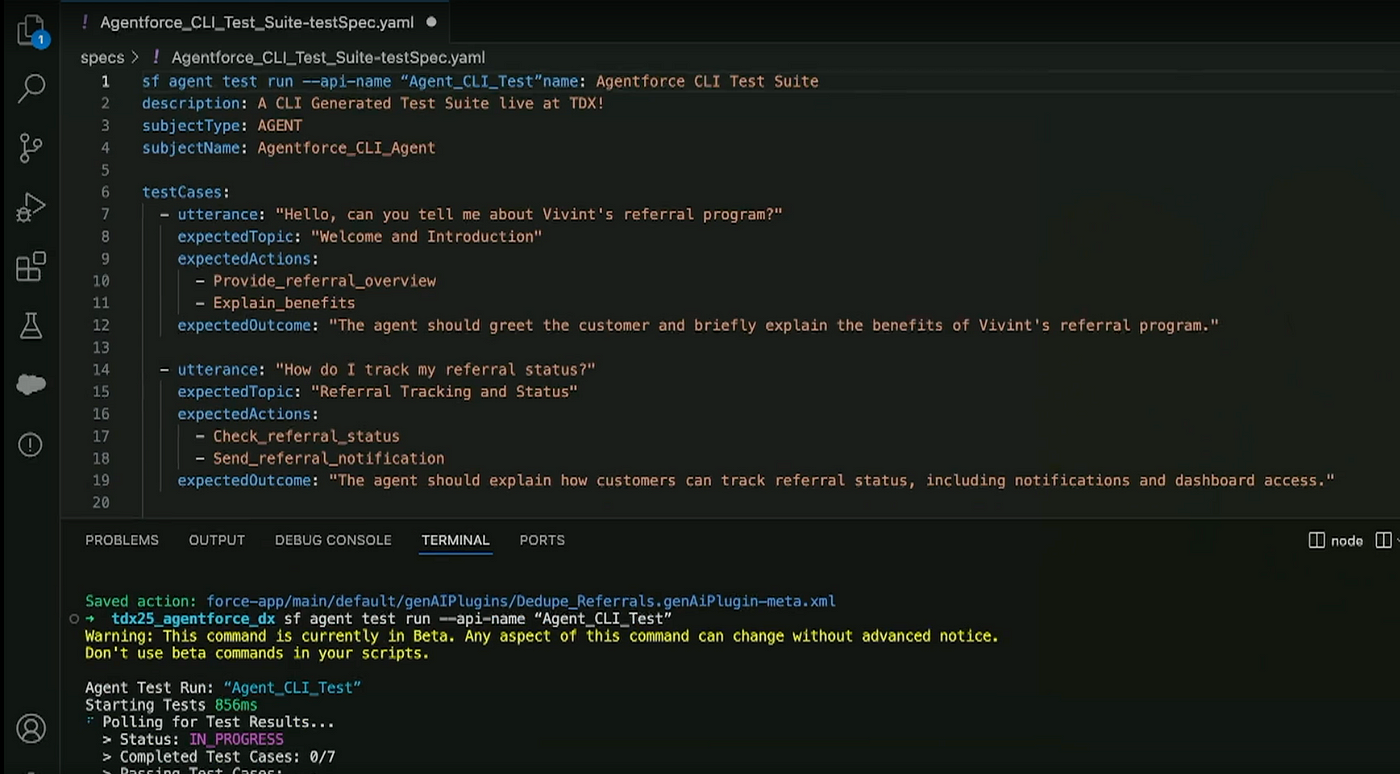Open the Explorer view in activity bar
Screen dimensions: 1400x774
(x=31, y=31)
